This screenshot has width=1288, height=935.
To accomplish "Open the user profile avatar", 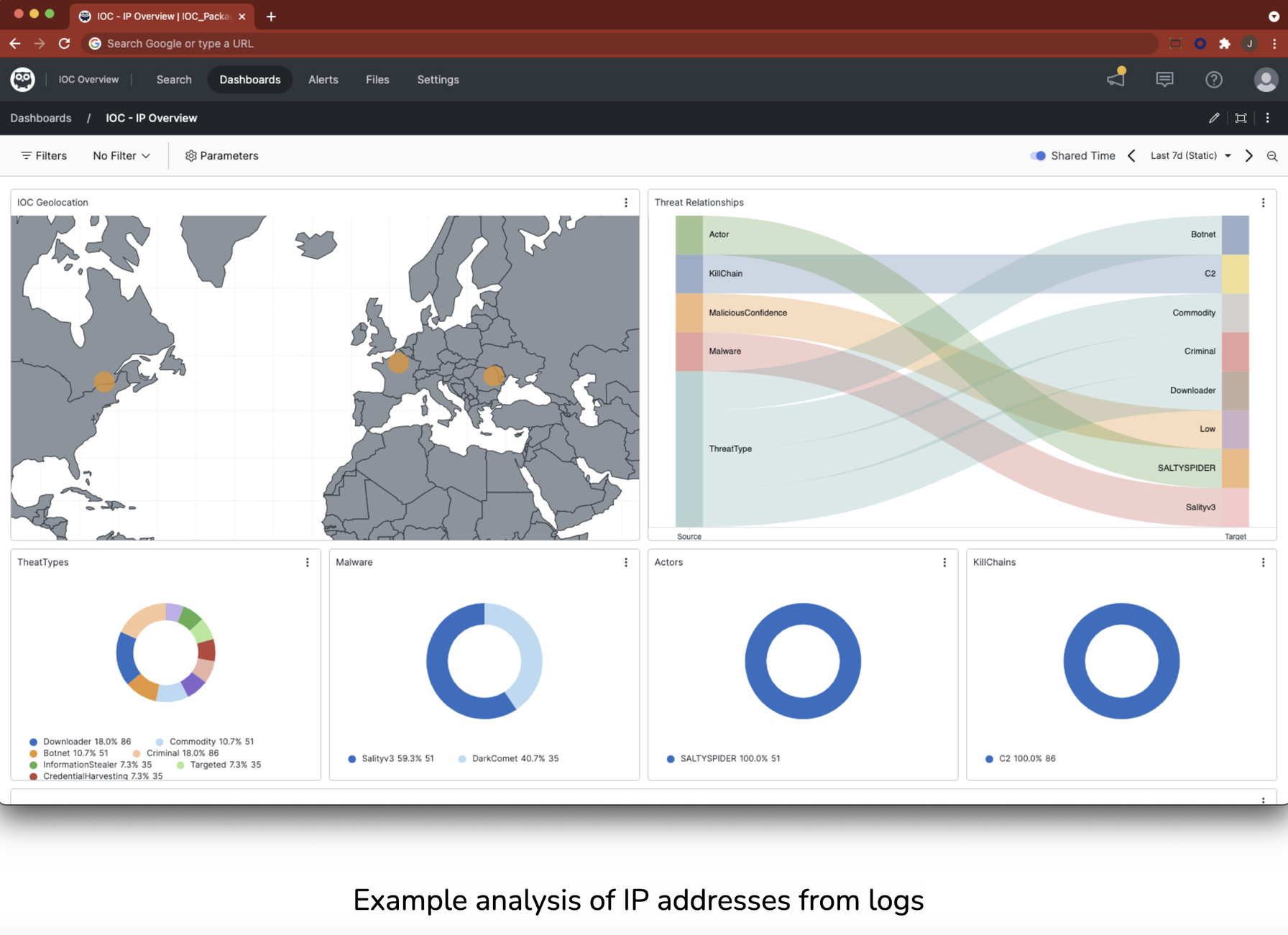I will tap(1265, 79).
